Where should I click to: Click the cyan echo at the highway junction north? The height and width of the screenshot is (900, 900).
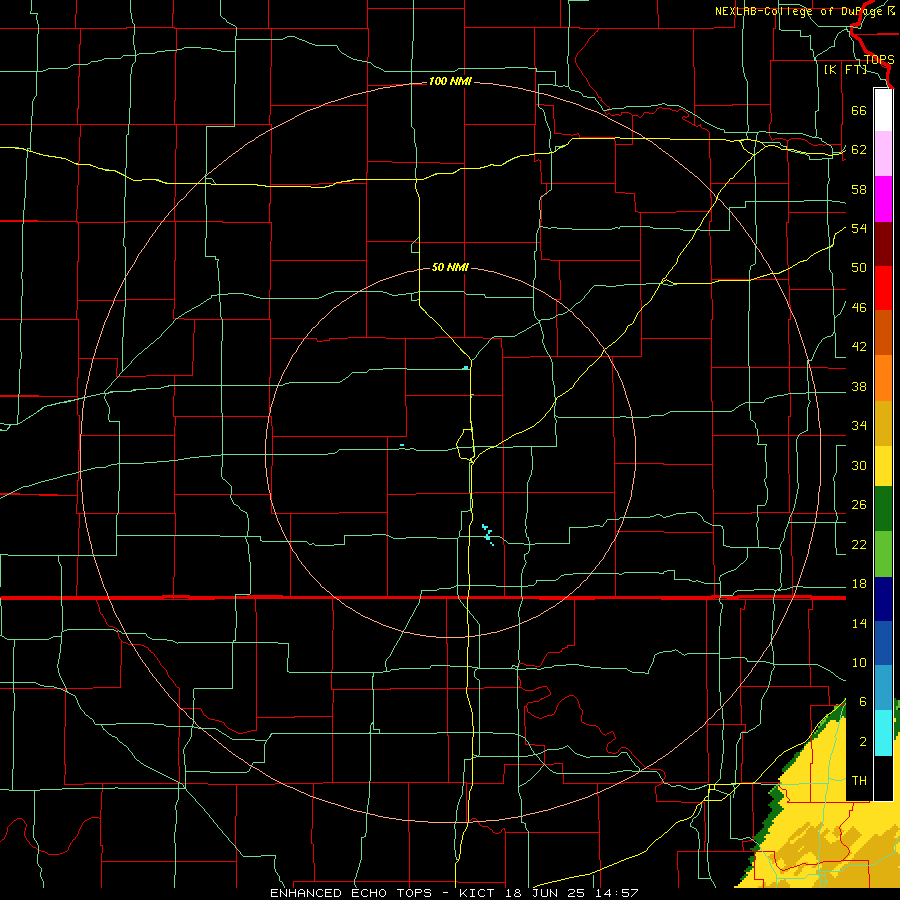click(465, 367)
